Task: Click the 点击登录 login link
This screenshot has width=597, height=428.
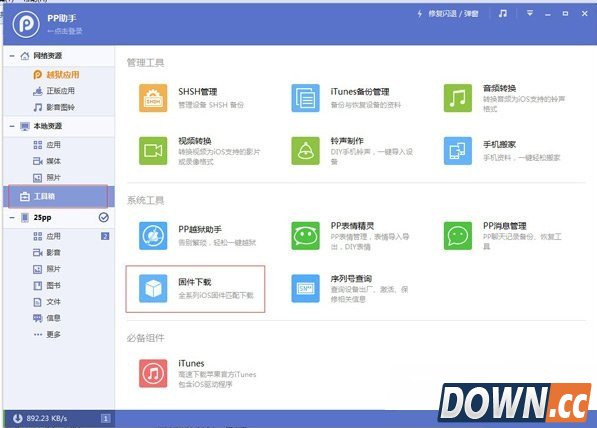Action: 65,31
